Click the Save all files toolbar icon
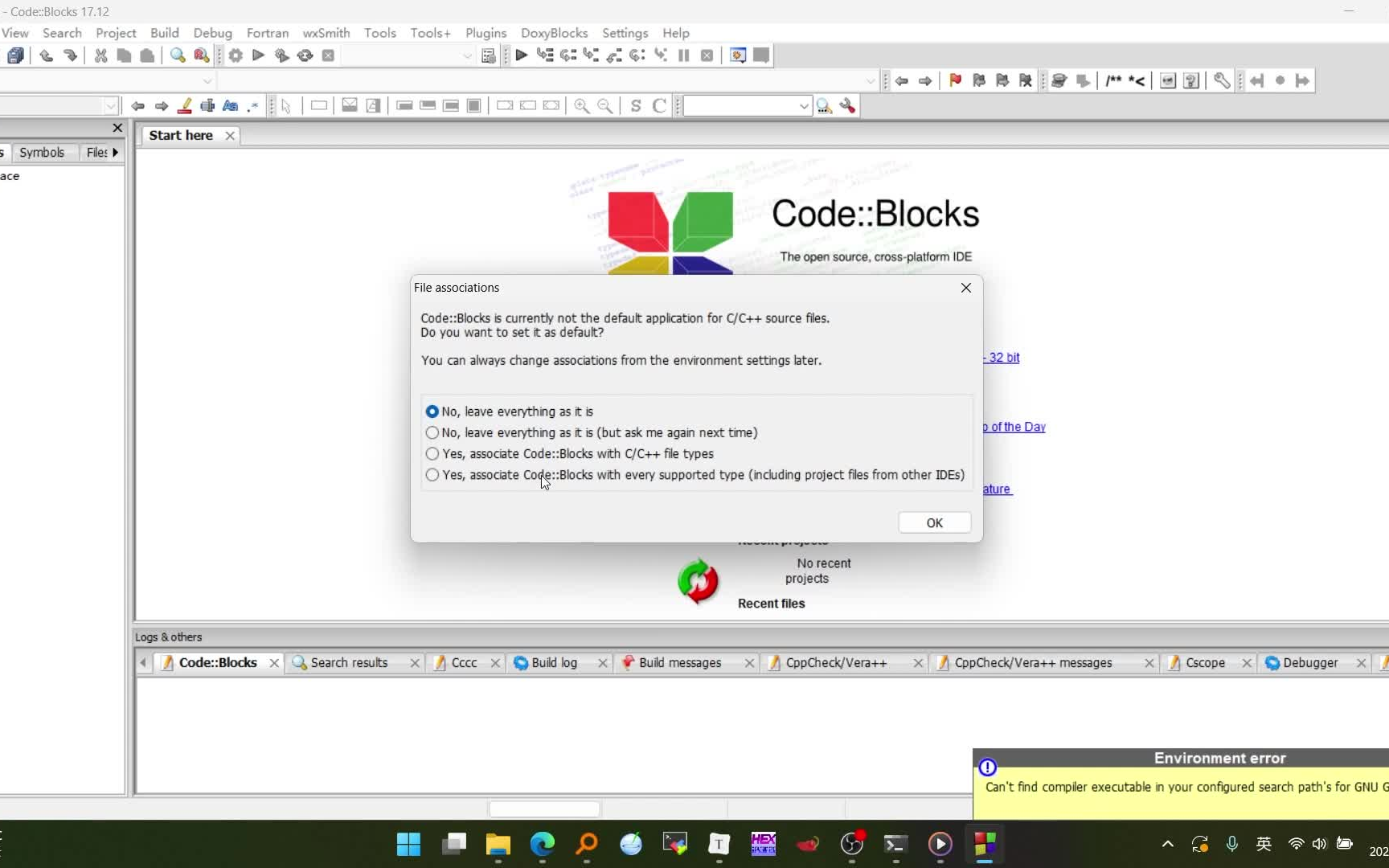1389x868 pixels. point(15,55)
